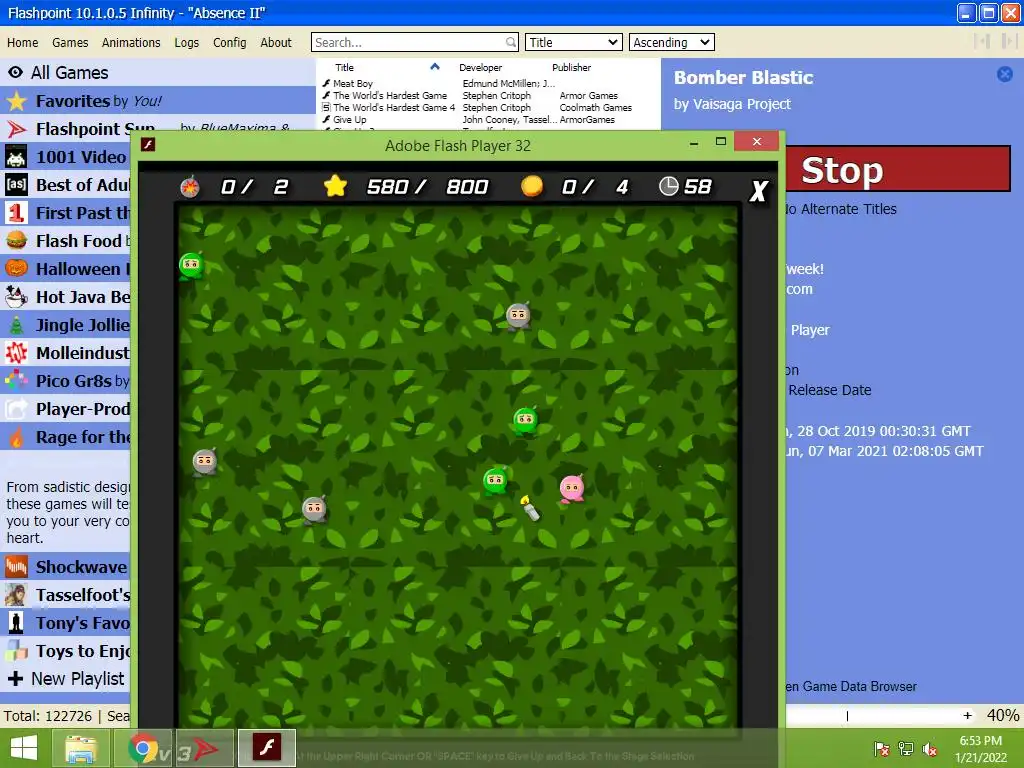1024x768 pixels.
Task: Select the Flashpoint Support playlist icon
Action: tap(16, 129)
